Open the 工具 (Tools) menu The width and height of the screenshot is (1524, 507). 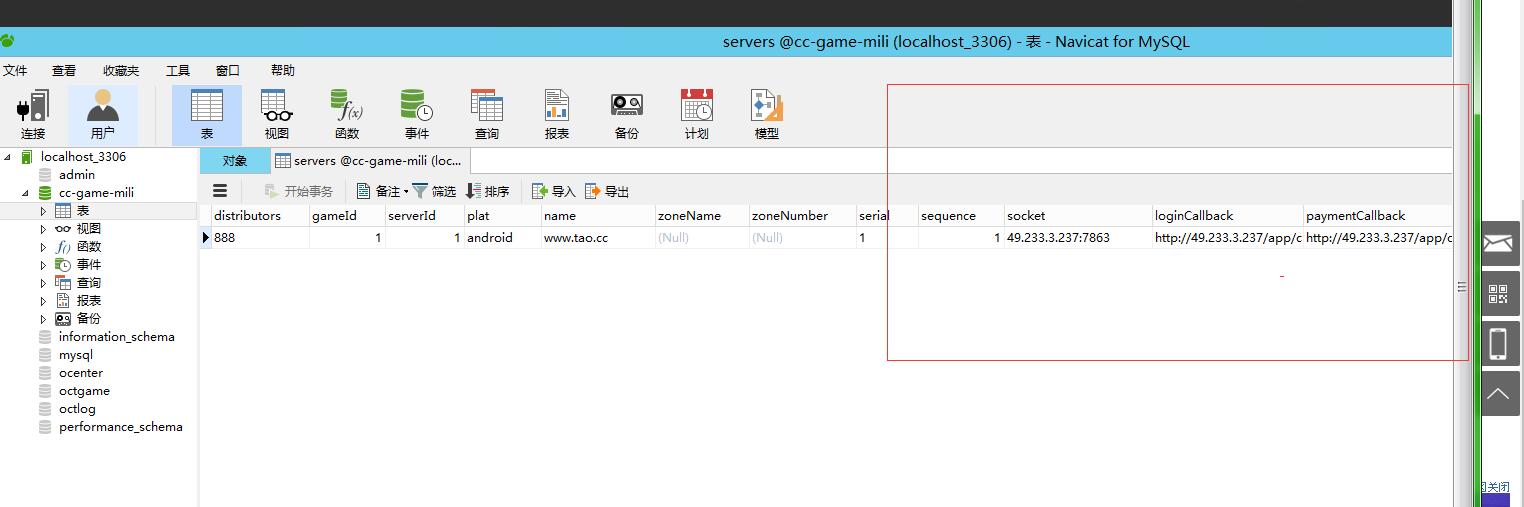pos(178,70)
